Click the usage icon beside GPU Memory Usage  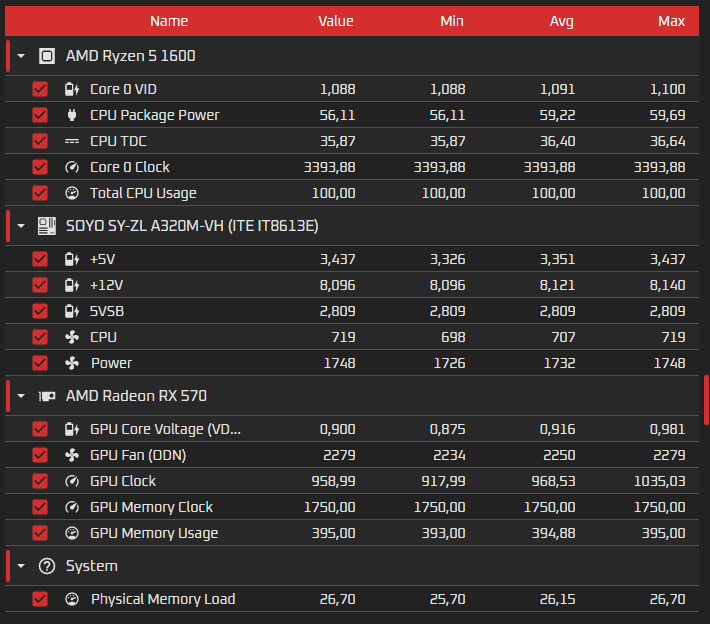[72, 533]
